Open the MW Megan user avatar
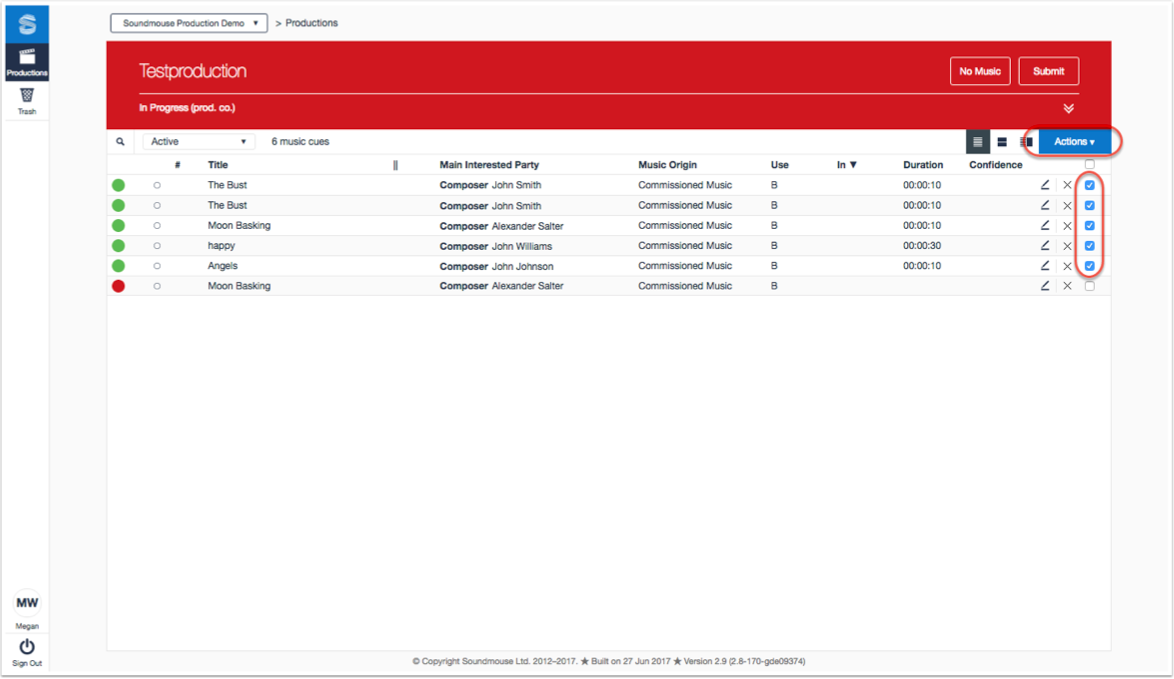This screenshot has width=1174, height=679. coord(27,603)
